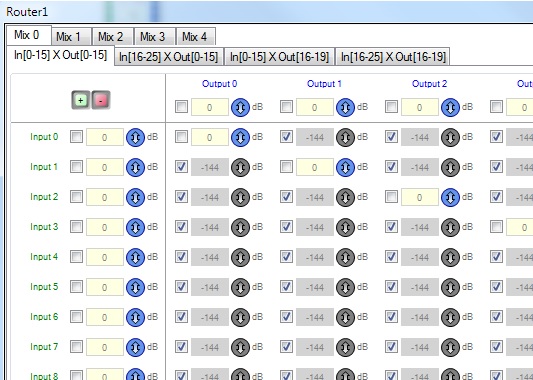Click the Input 1 to Output 1 gain field
533x380 pixels.
(315, 167)
